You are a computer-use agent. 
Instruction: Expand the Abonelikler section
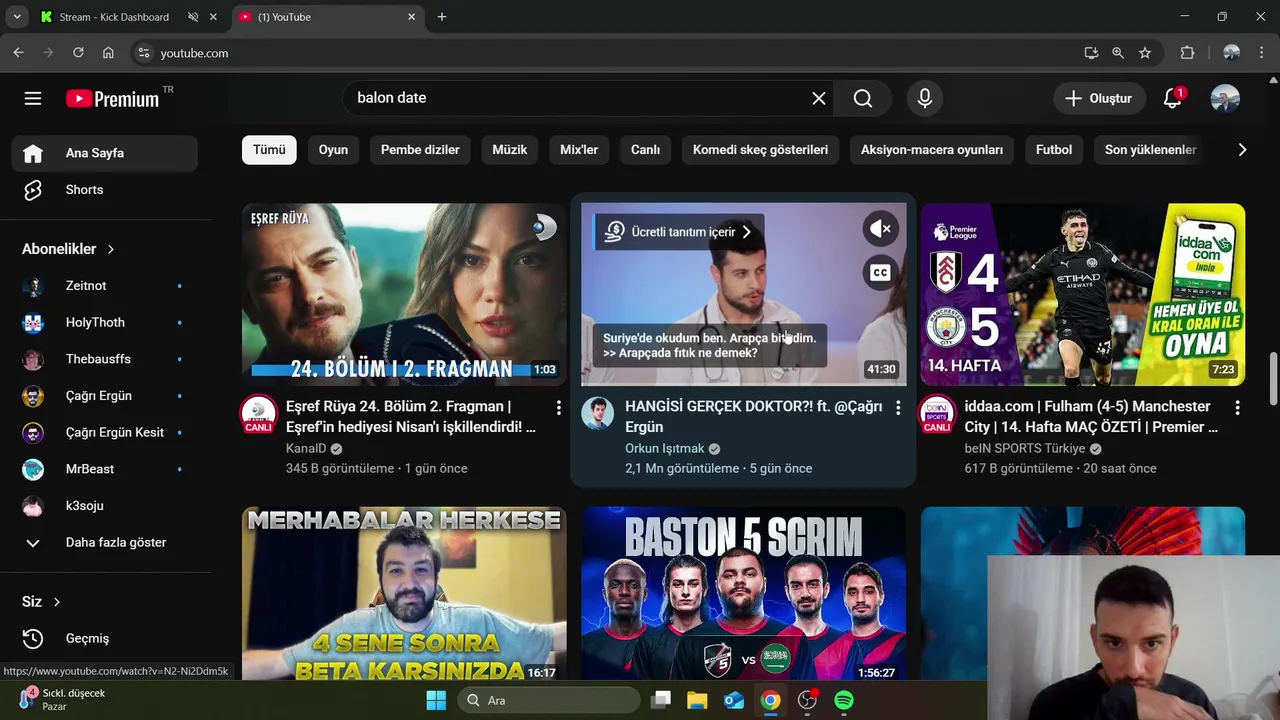coord(68,249)
